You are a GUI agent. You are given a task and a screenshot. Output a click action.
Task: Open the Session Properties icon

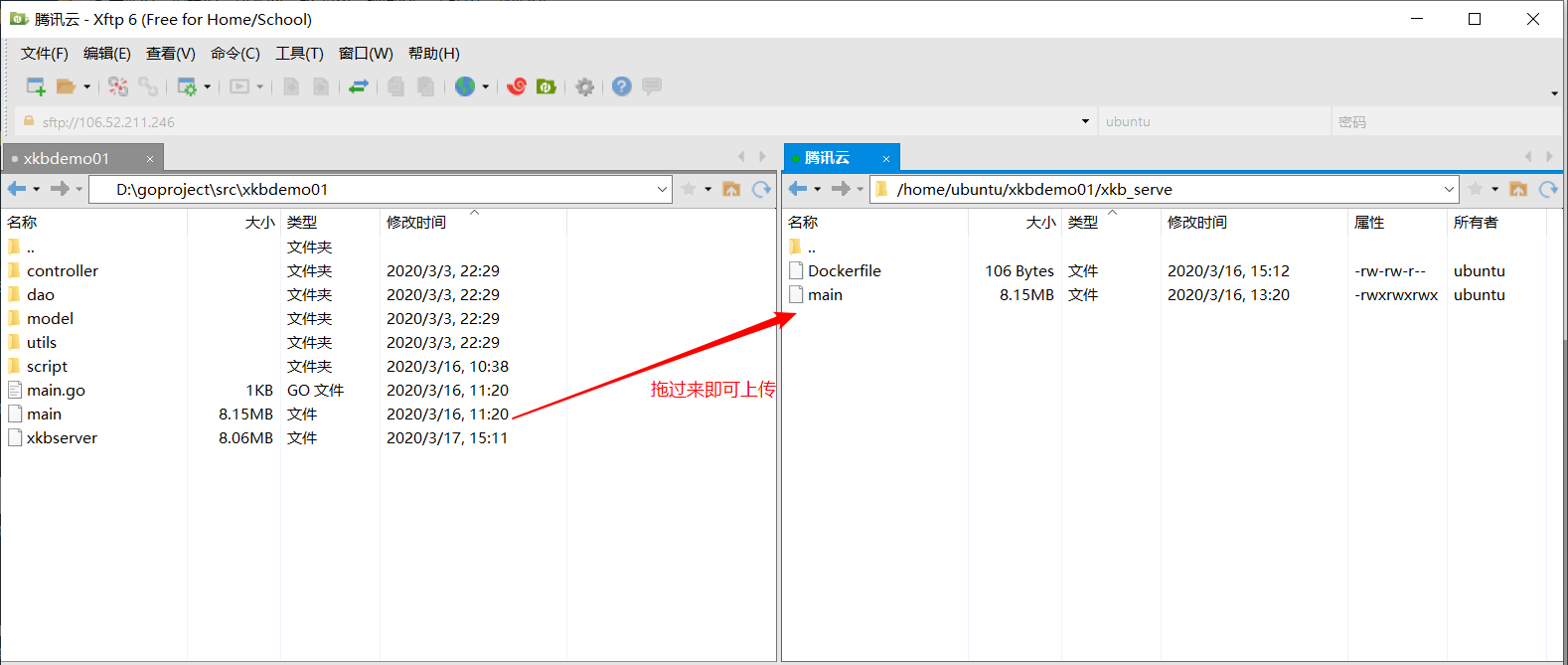tap(187, 86)
